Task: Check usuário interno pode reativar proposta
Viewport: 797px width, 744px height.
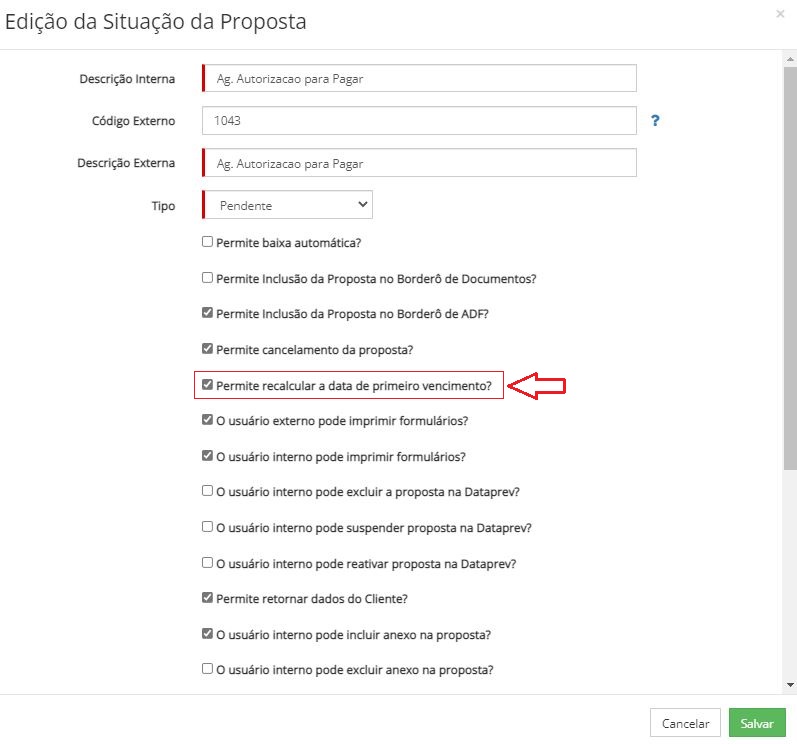Action: coord(207,563)
